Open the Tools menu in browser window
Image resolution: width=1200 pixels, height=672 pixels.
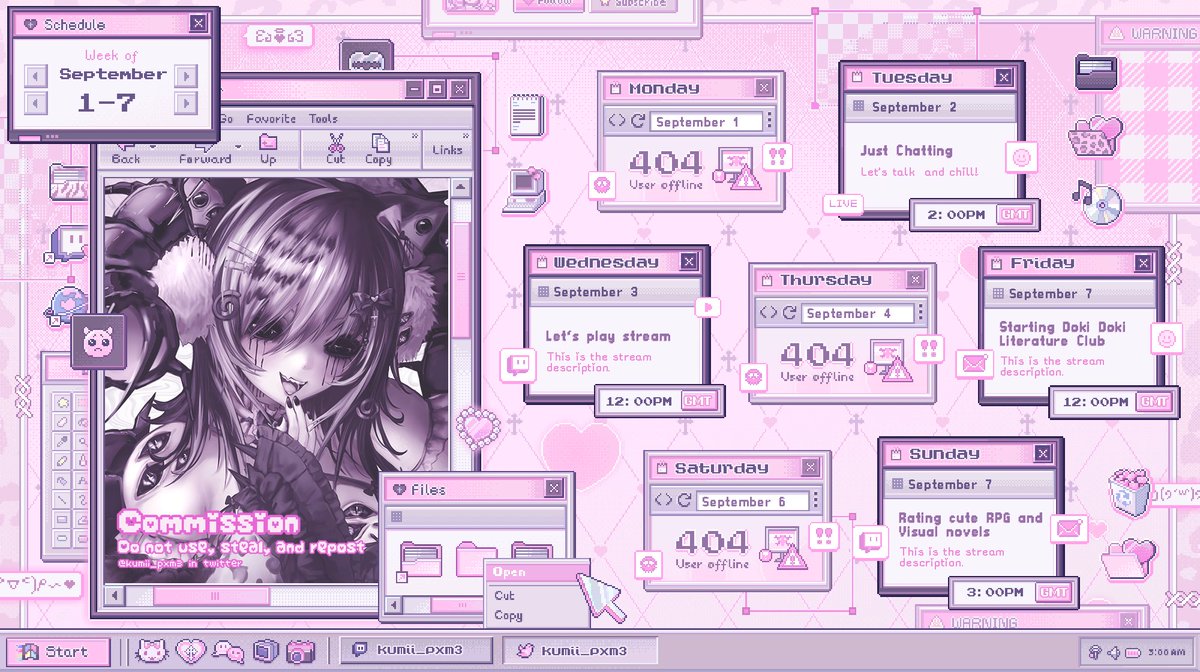pos(323,118)
